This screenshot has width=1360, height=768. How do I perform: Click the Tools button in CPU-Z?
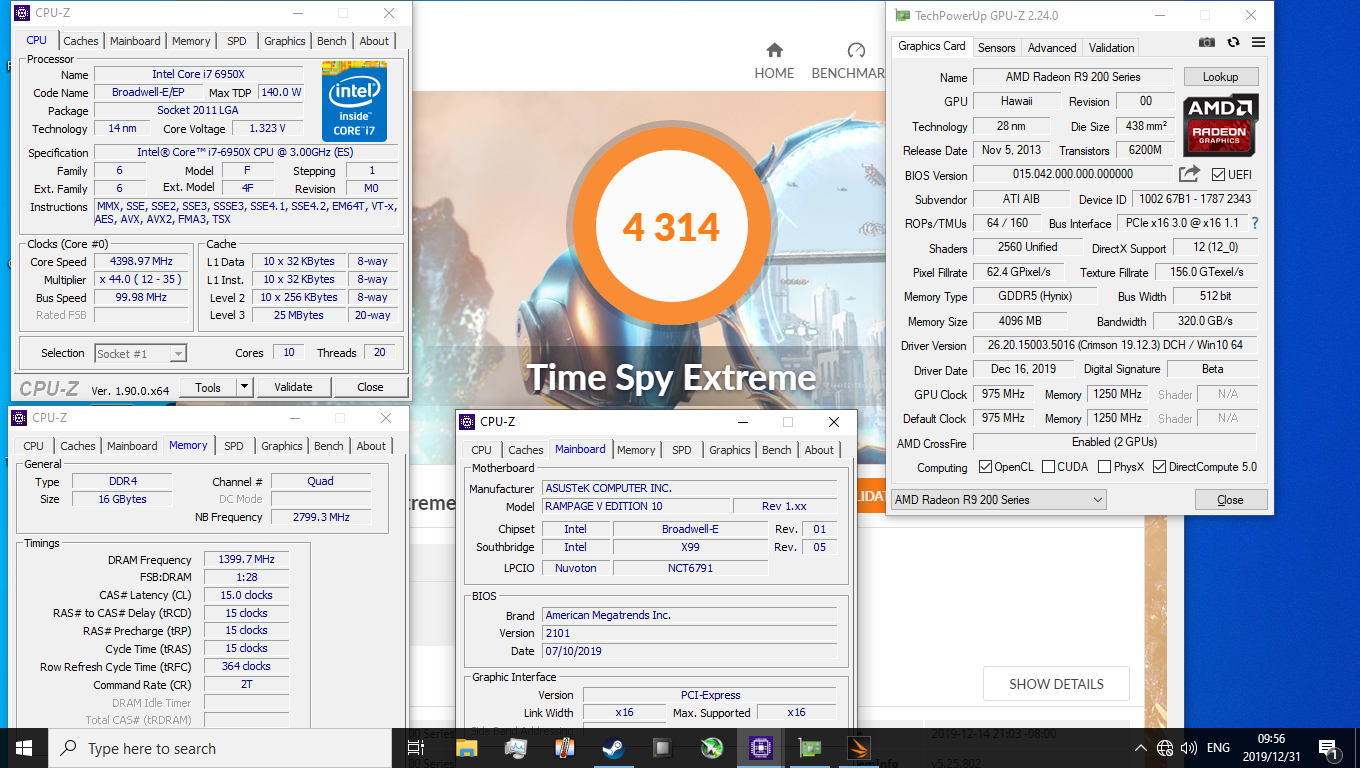(x=208, y=387)
